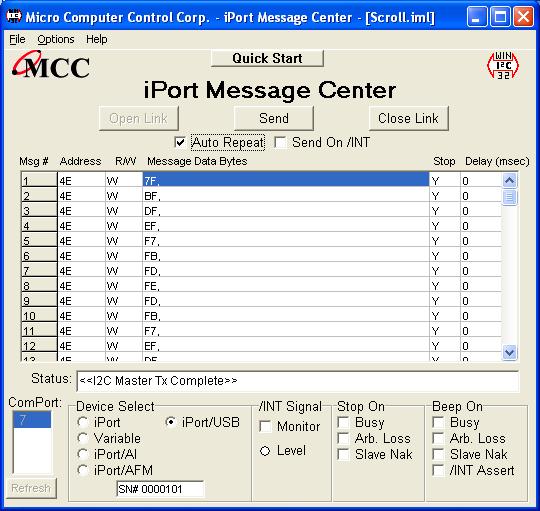Click the Send button
This screenshot has width=540, height=511.
[x=274, y=118]
